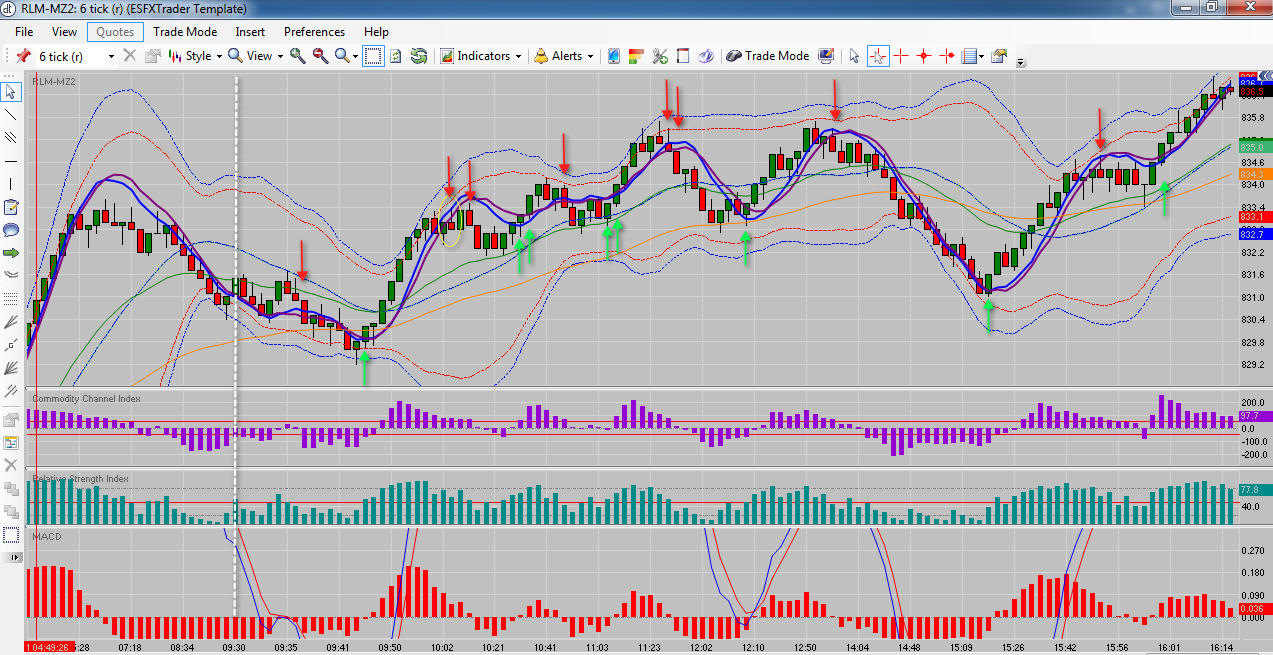Select the Fibonacci fan lines tool
This screenshot has width=1273, height=655.
tap(11, 322)
